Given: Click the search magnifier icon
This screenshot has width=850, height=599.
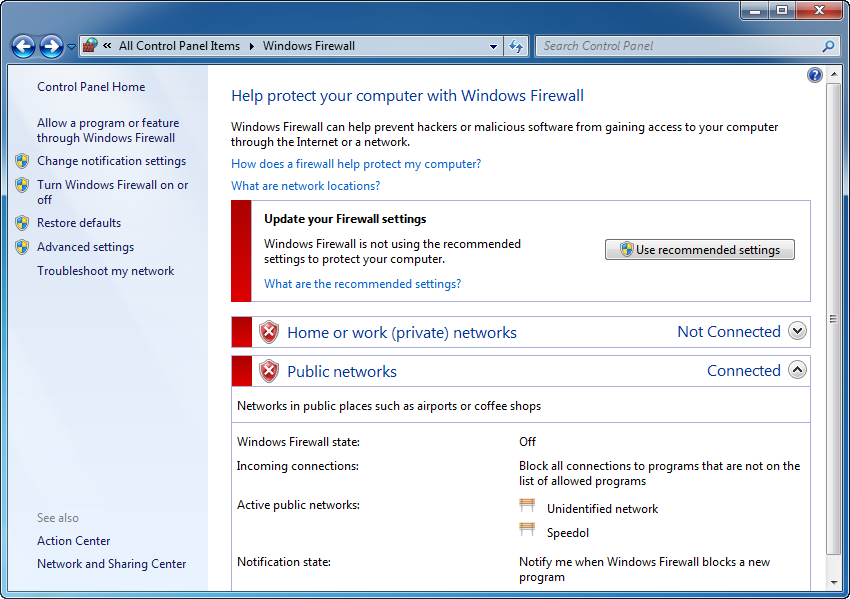Looking at the screenshot, I should click(828, 47).
